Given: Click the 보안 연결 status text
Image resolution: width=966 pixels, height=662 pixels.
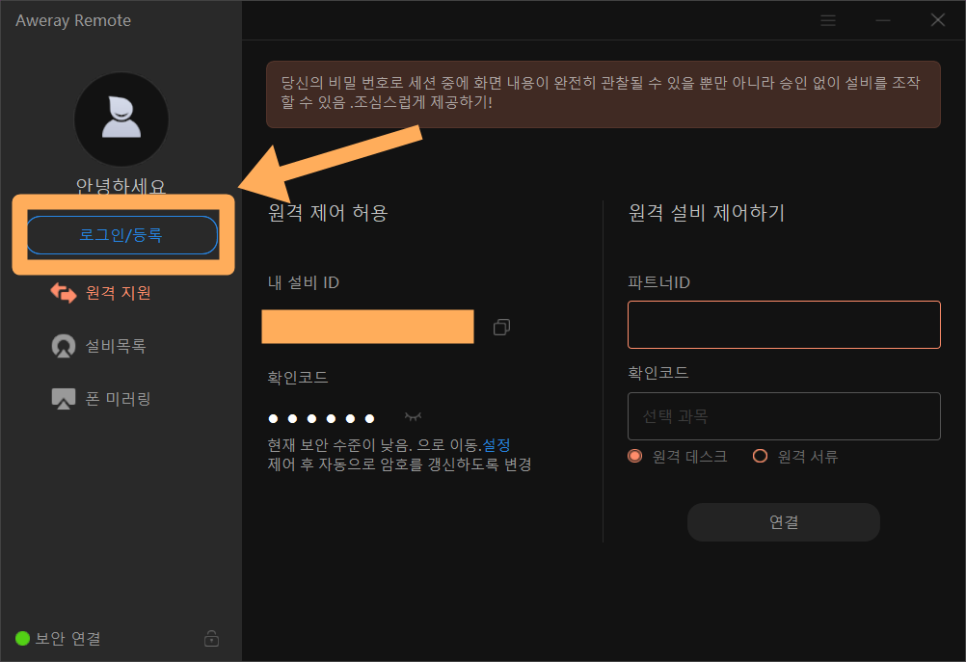Looking at the screenshot, I should click(68, 639).
